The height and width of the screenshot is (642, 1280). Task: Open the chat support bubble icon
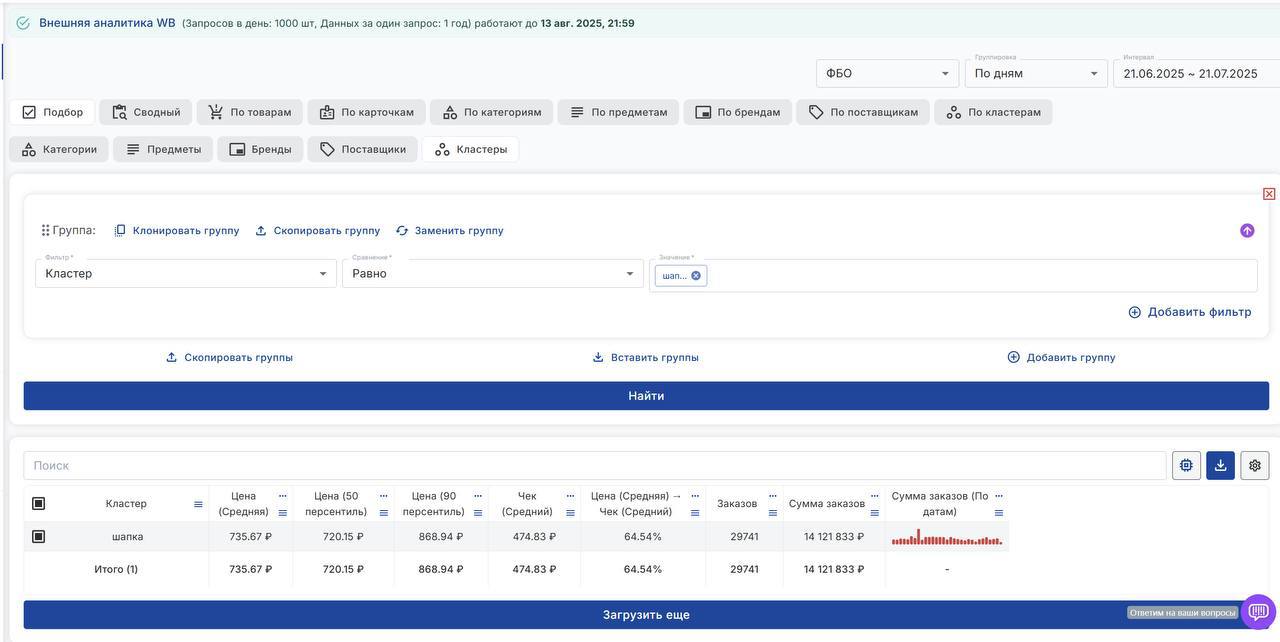click(x=1258, y=612)
